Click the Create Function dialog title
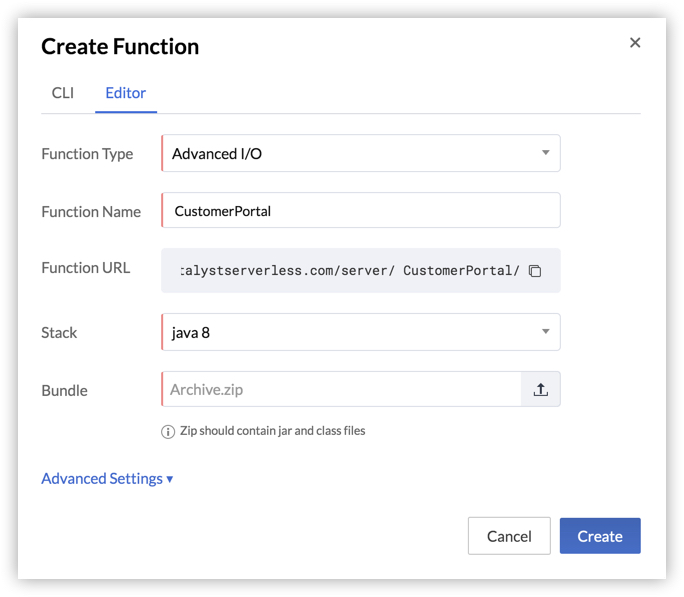 120,46
